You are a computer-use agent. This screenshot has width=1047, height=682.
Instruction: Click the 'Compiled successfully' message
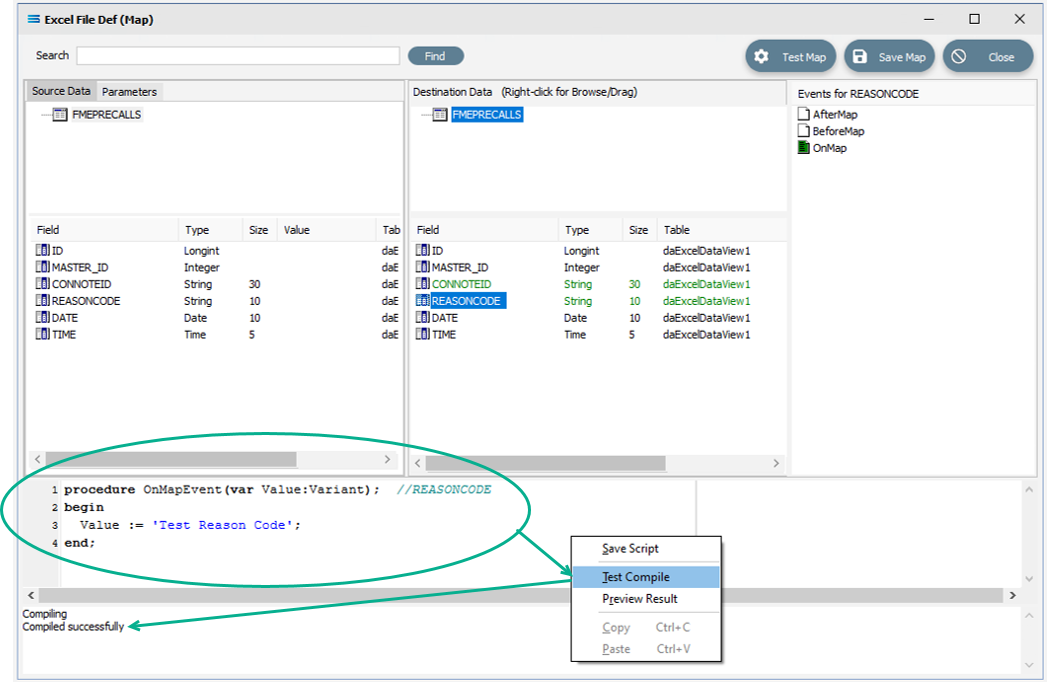click(73, 627)
